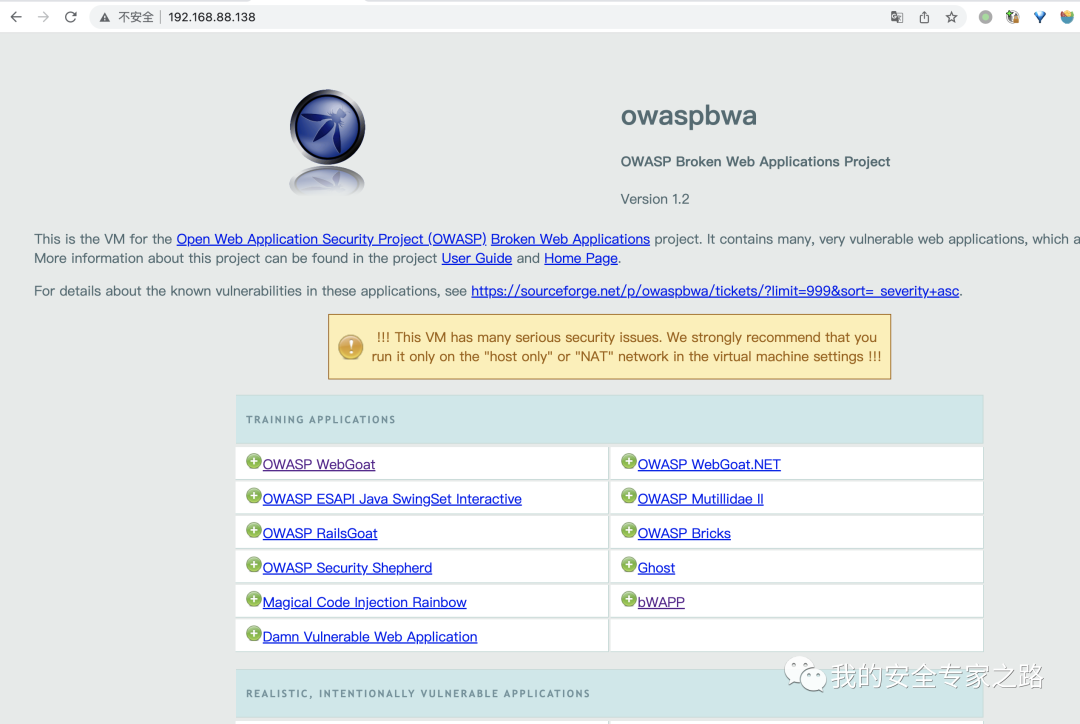The height and width of the screenshot is (724, 1080).
Task: Click the owaspbwa page heading
Action: 689,116
